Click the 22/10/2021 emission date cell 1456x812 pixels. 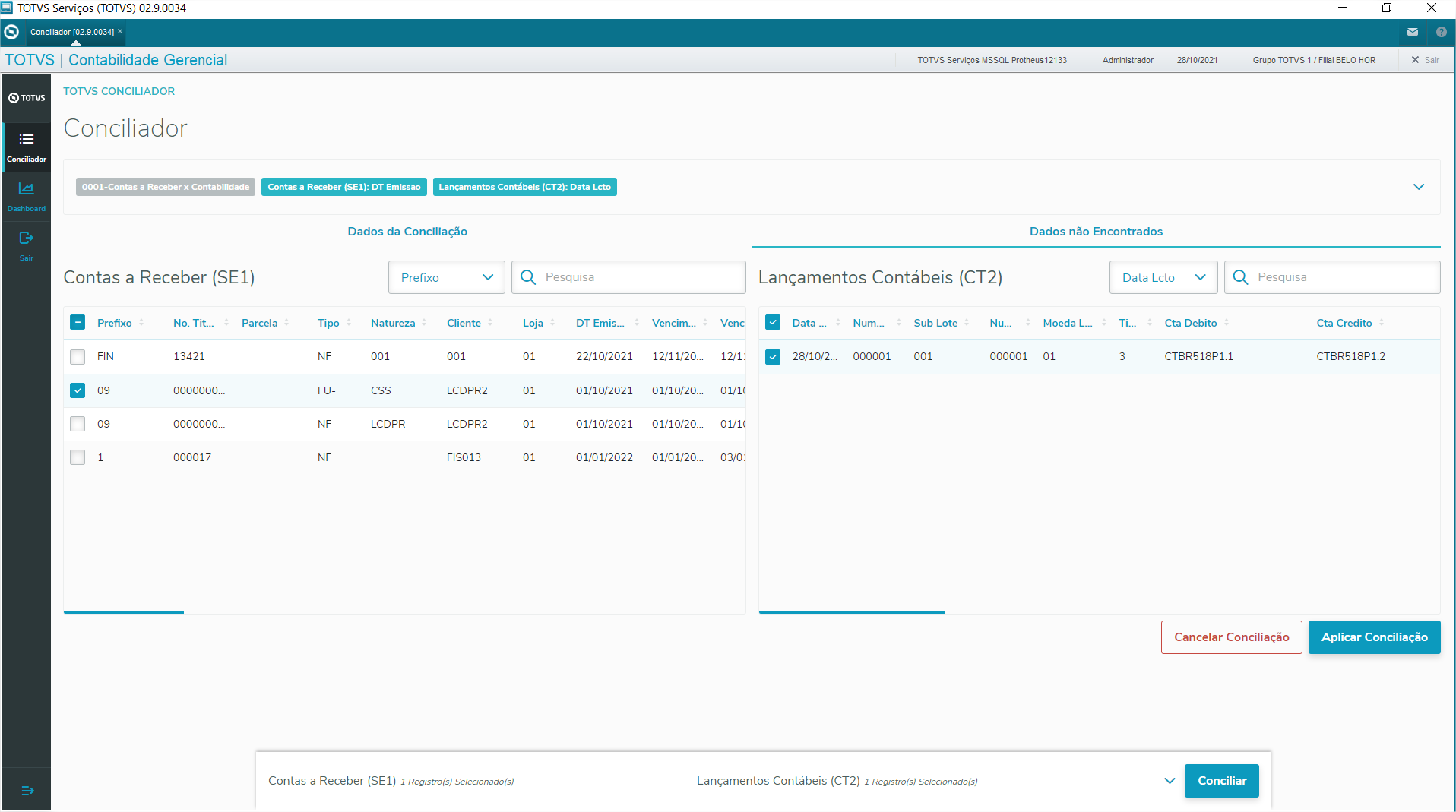604,356
